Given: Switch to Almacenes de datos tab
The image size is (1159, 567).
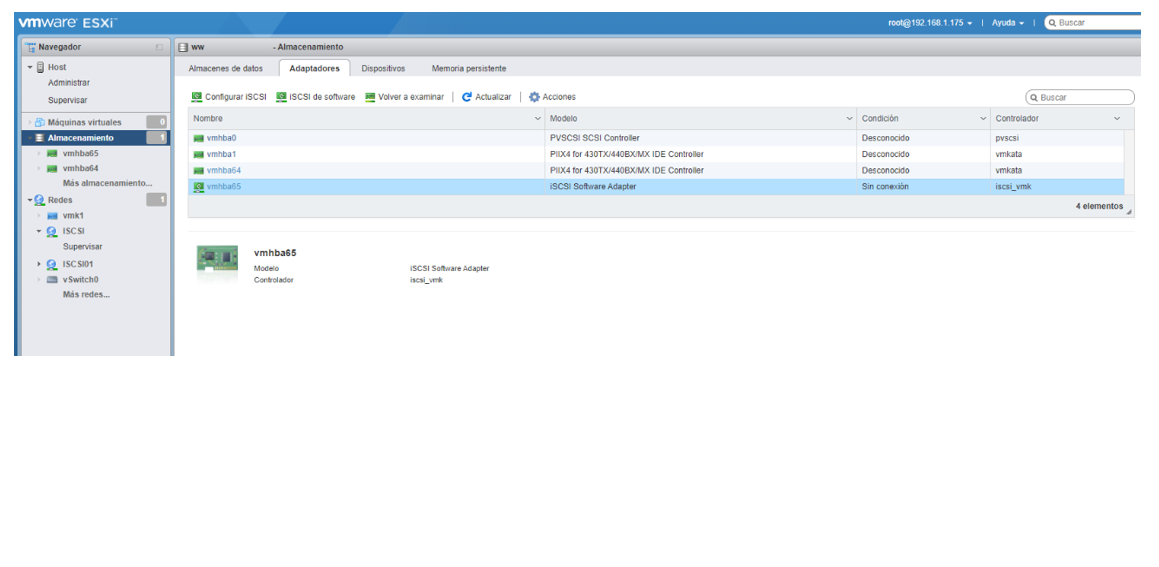Looking at the screenshot, I should (x=225, y=68).
